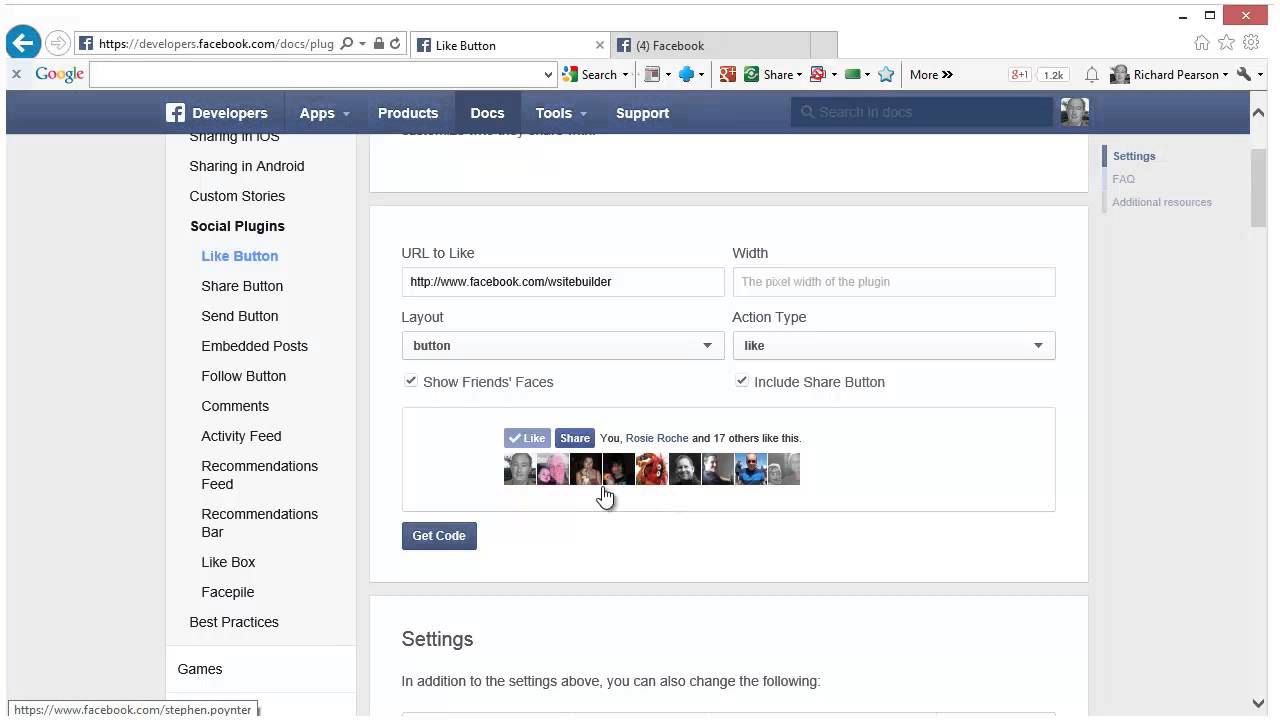1280x720 pixels.
Task: Open the Layout dropdown set to button
Action: [x=562, y=345]
